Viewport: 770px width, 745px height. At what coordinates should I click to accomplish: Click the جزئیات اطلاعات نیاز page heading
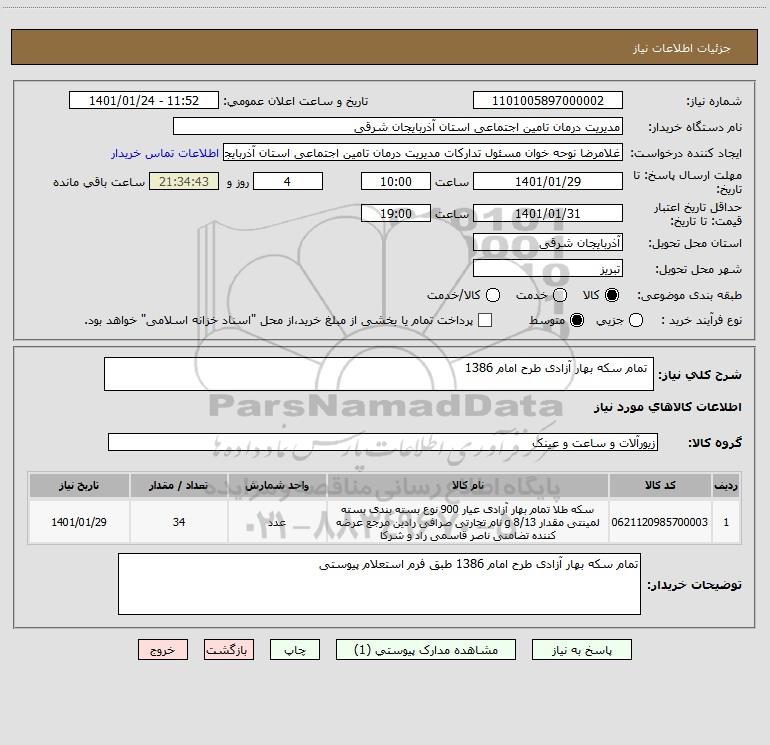click(682, 48)
